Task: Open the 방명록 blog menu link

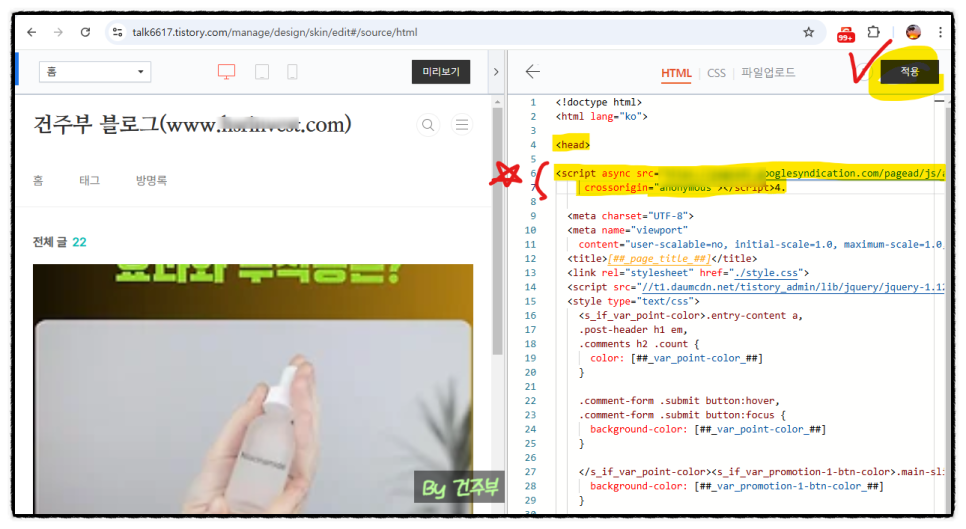Action: [x=151, y=180]
